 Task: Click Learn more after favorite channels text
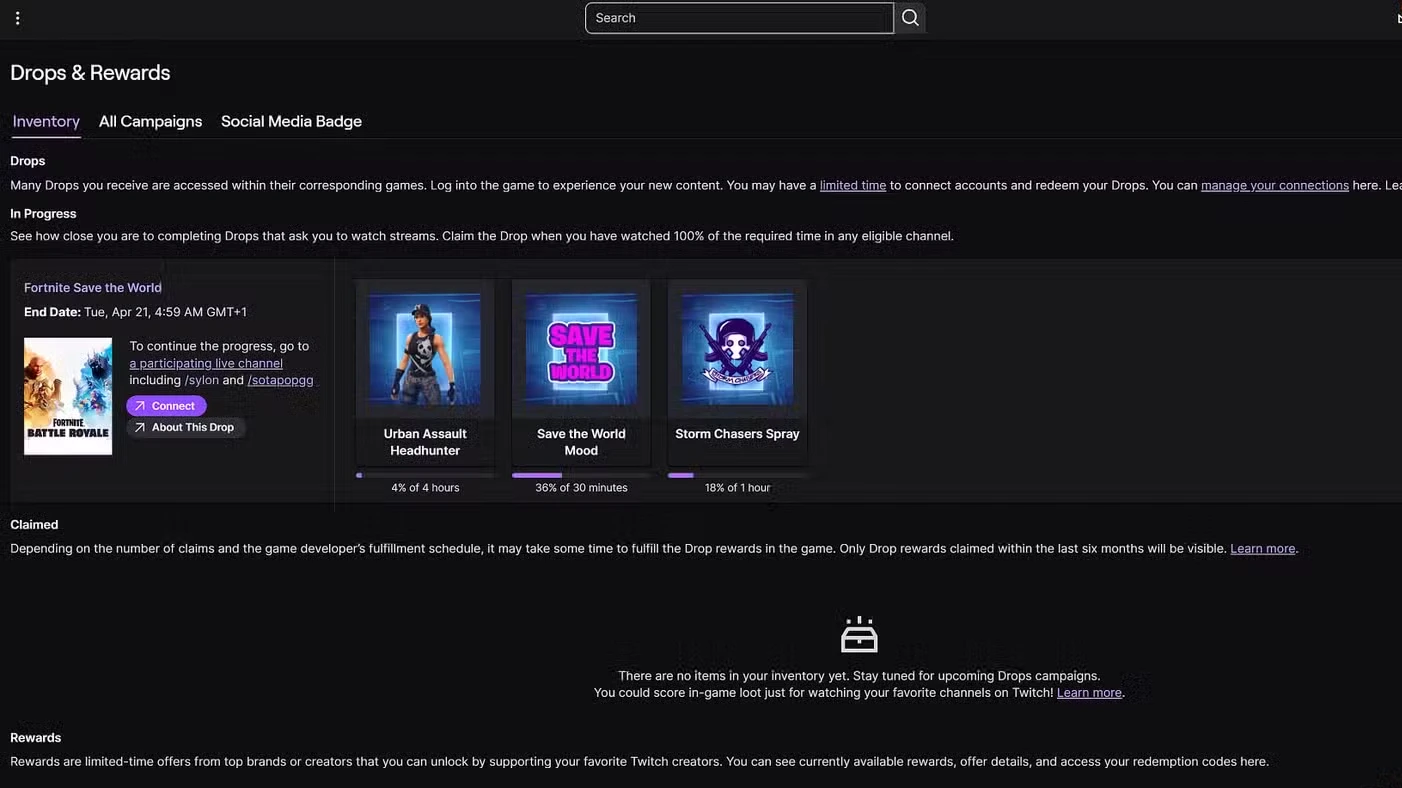pyautogui.click(x=1089, y=692)
